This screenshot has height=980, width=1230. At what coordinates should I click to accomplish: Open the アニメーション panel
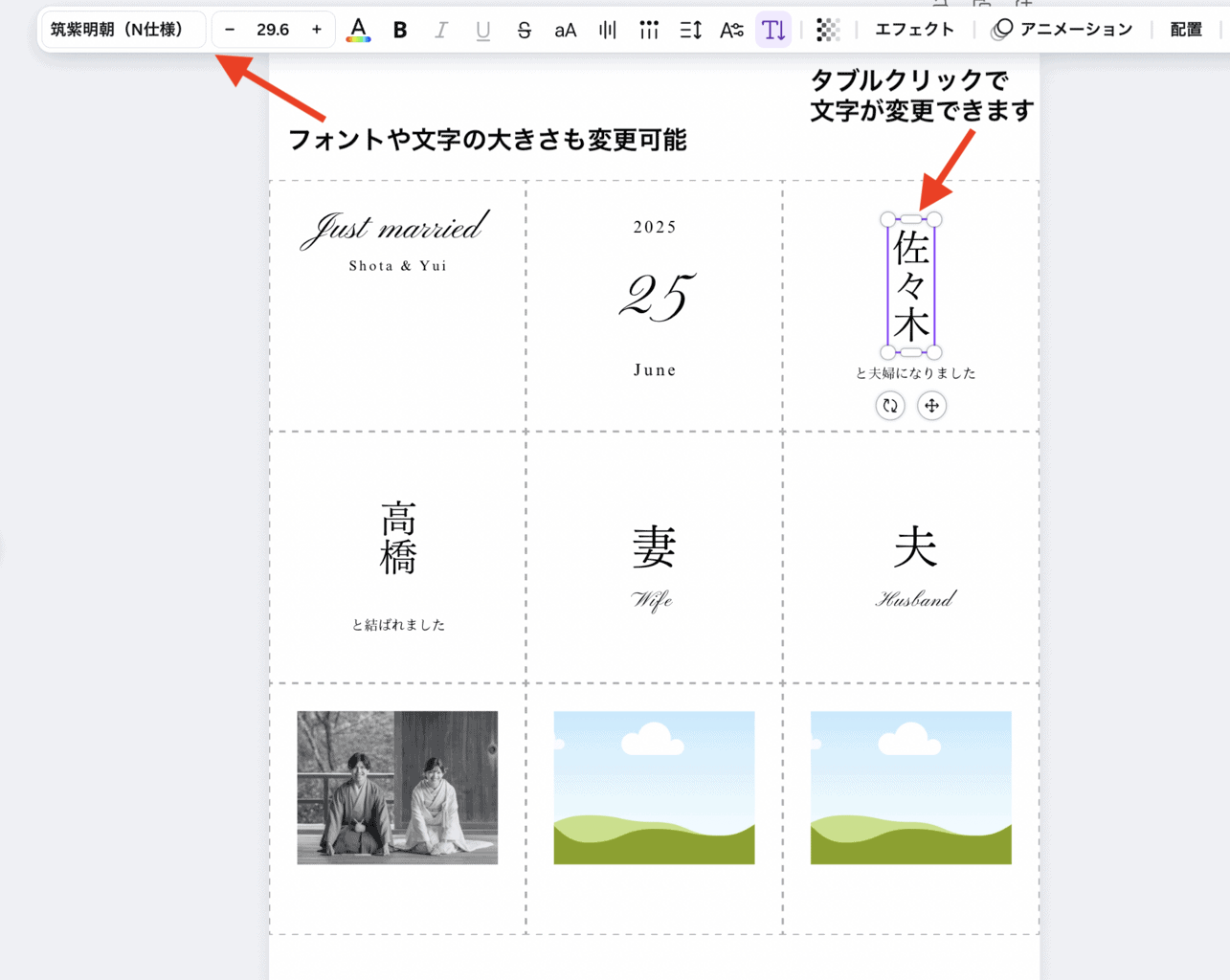pos(1062,30)
